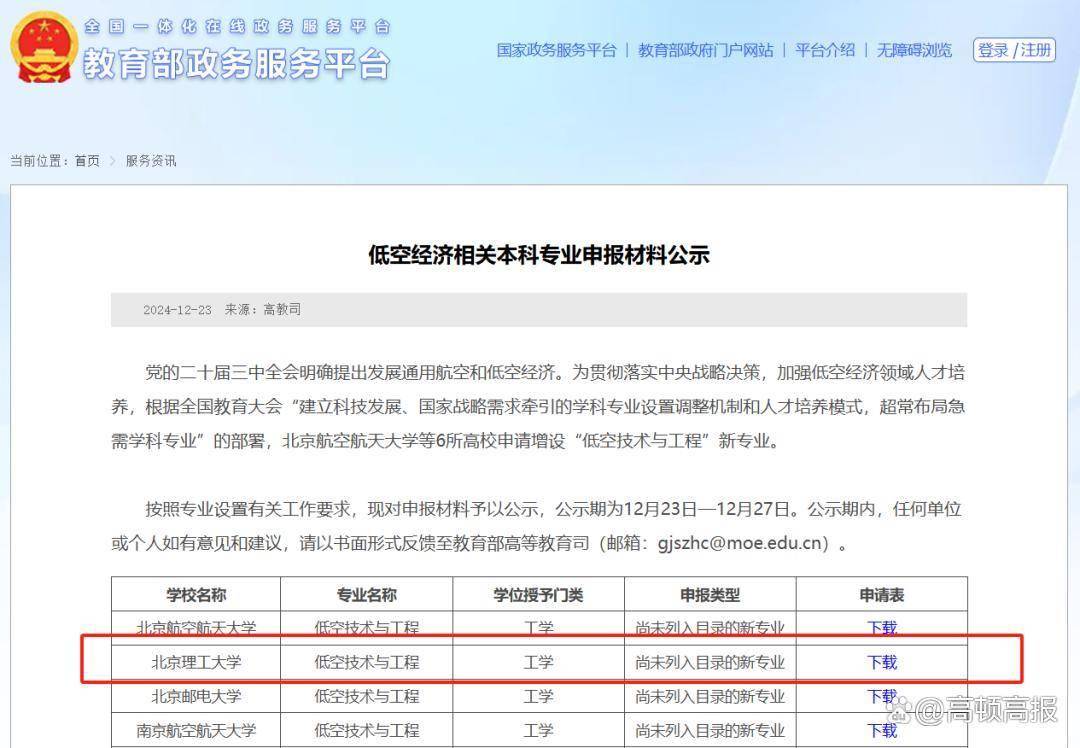This screenshot has width=1080, height=748.
Task: Select the 南京航空航天大学 school name cell
Action: (196, 730)
